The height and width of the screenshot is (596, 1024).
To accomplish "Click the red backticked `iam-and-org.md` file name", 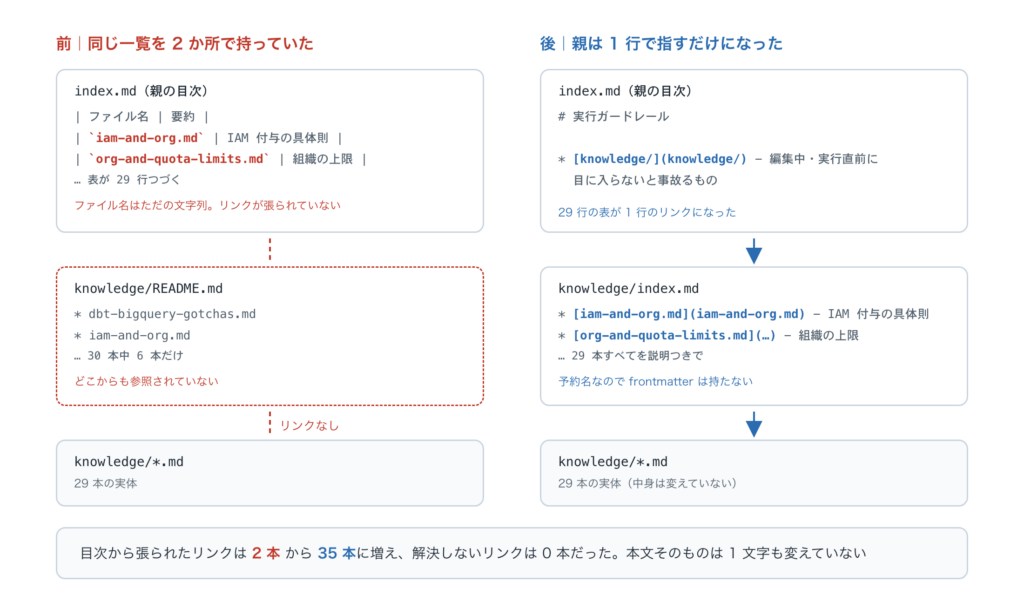I will coord(146,138).
